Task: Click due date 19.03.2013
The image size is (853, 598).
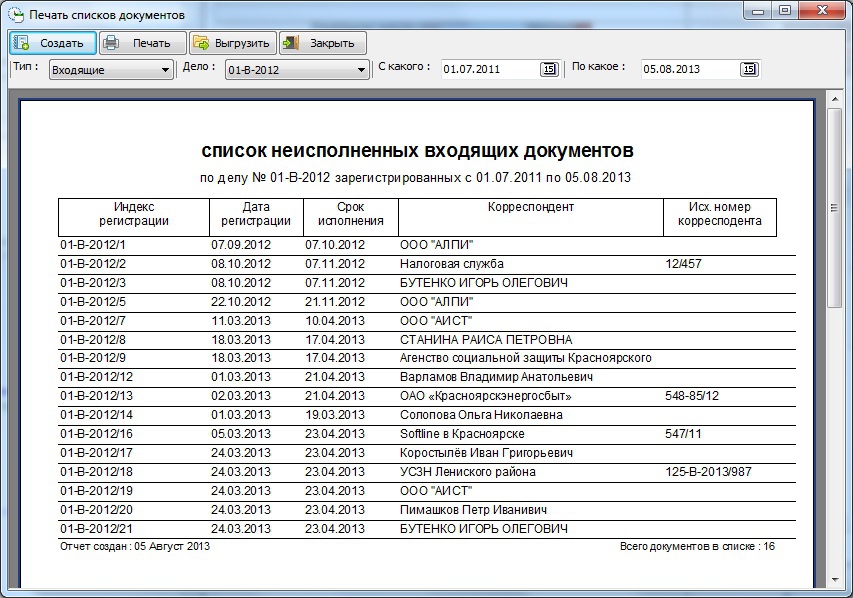Action: pos(335,415)
